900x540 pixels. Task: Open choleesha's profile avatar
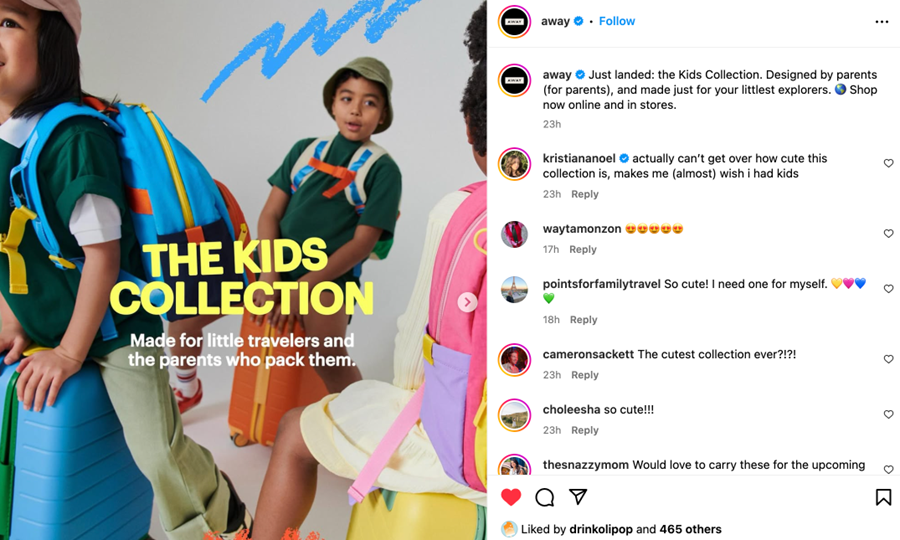tap(514, 415)
